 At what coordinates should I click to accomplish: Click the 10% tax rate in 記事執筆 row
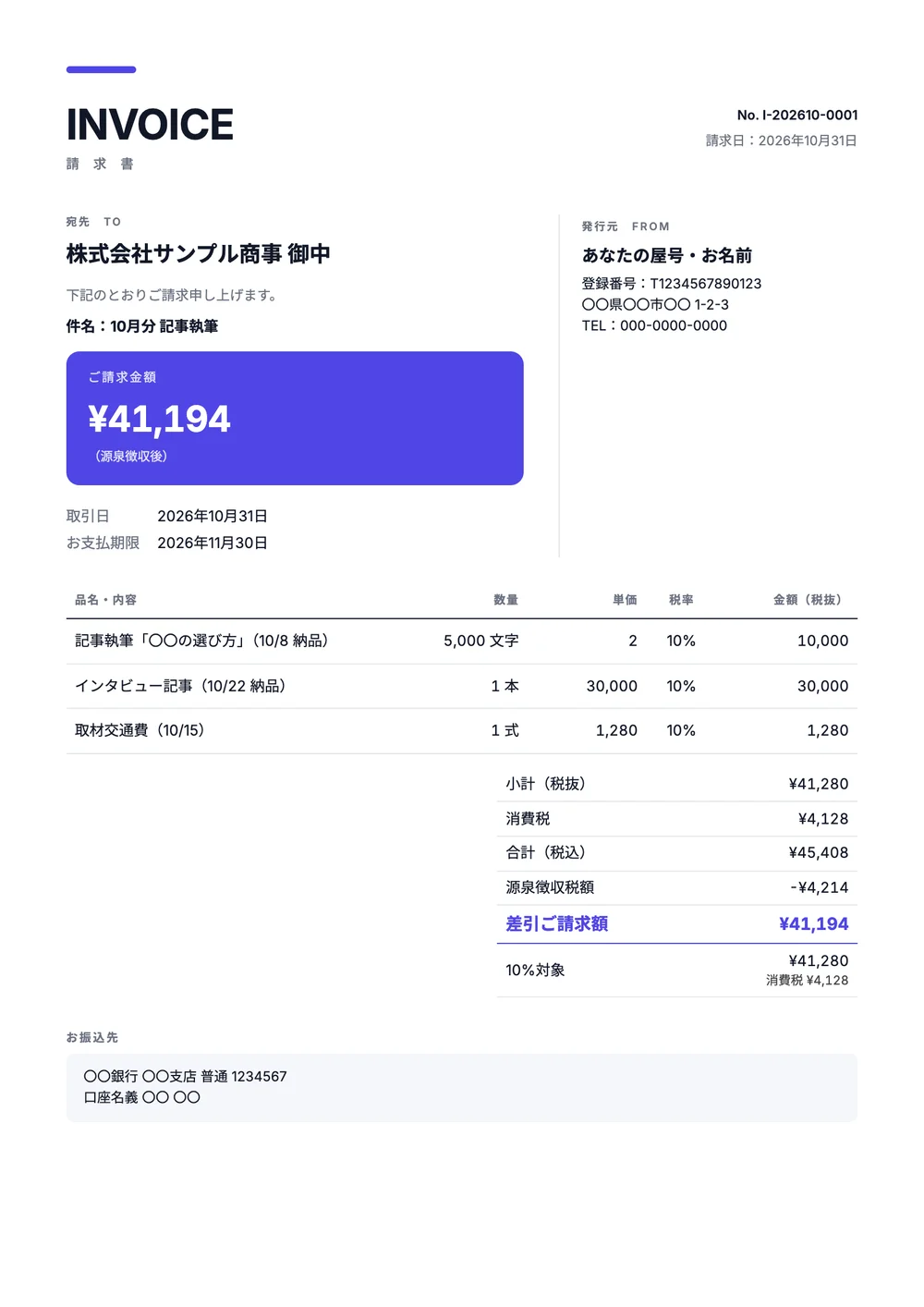(x=681, y=641)
